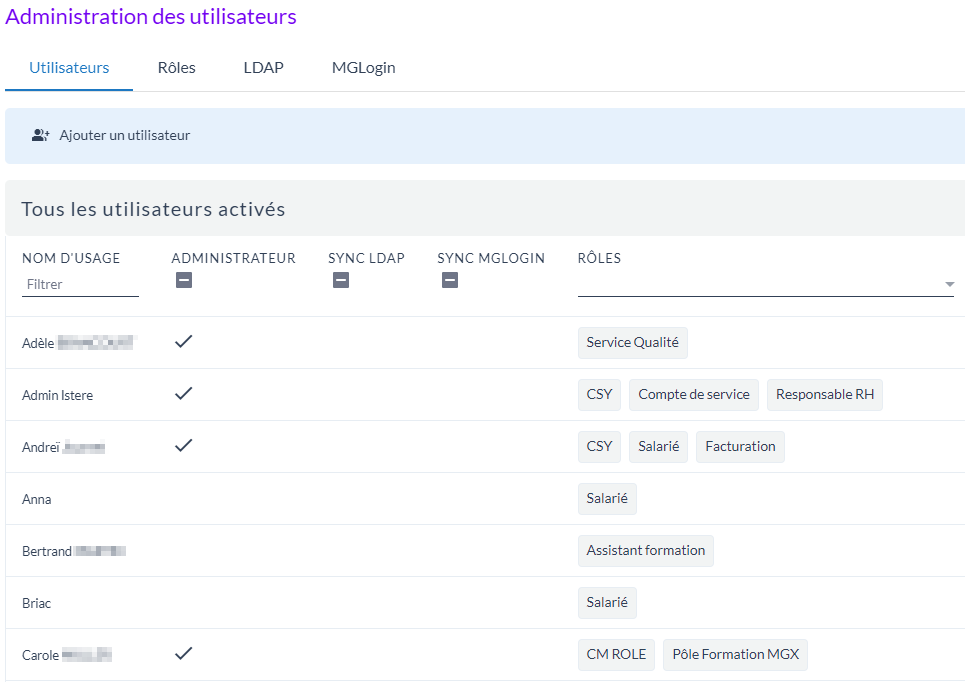The height and width of the screenshot is (682, 965).
Task: Toggle the Administrateur filter checkbox
Action: [184, 281]
